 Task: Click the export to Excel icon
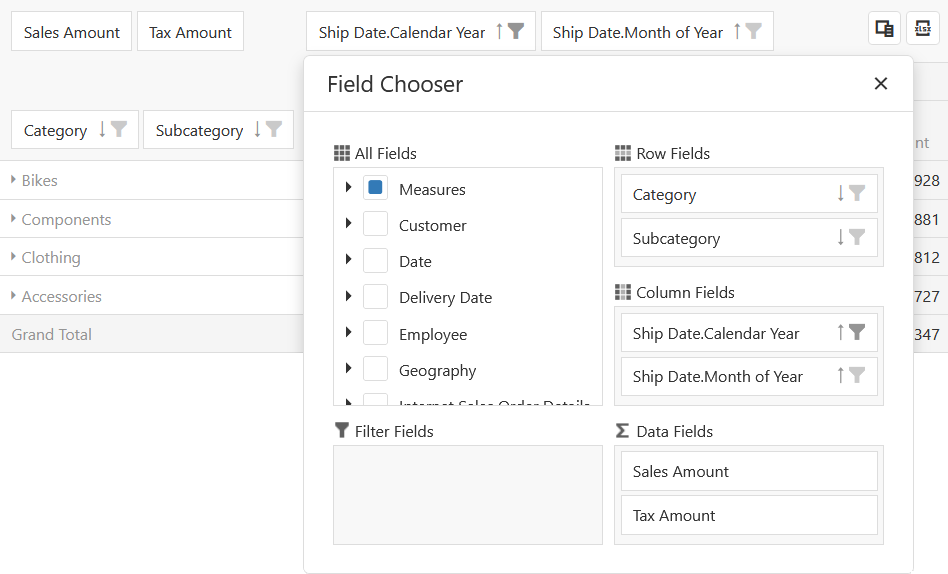[922, 29]
